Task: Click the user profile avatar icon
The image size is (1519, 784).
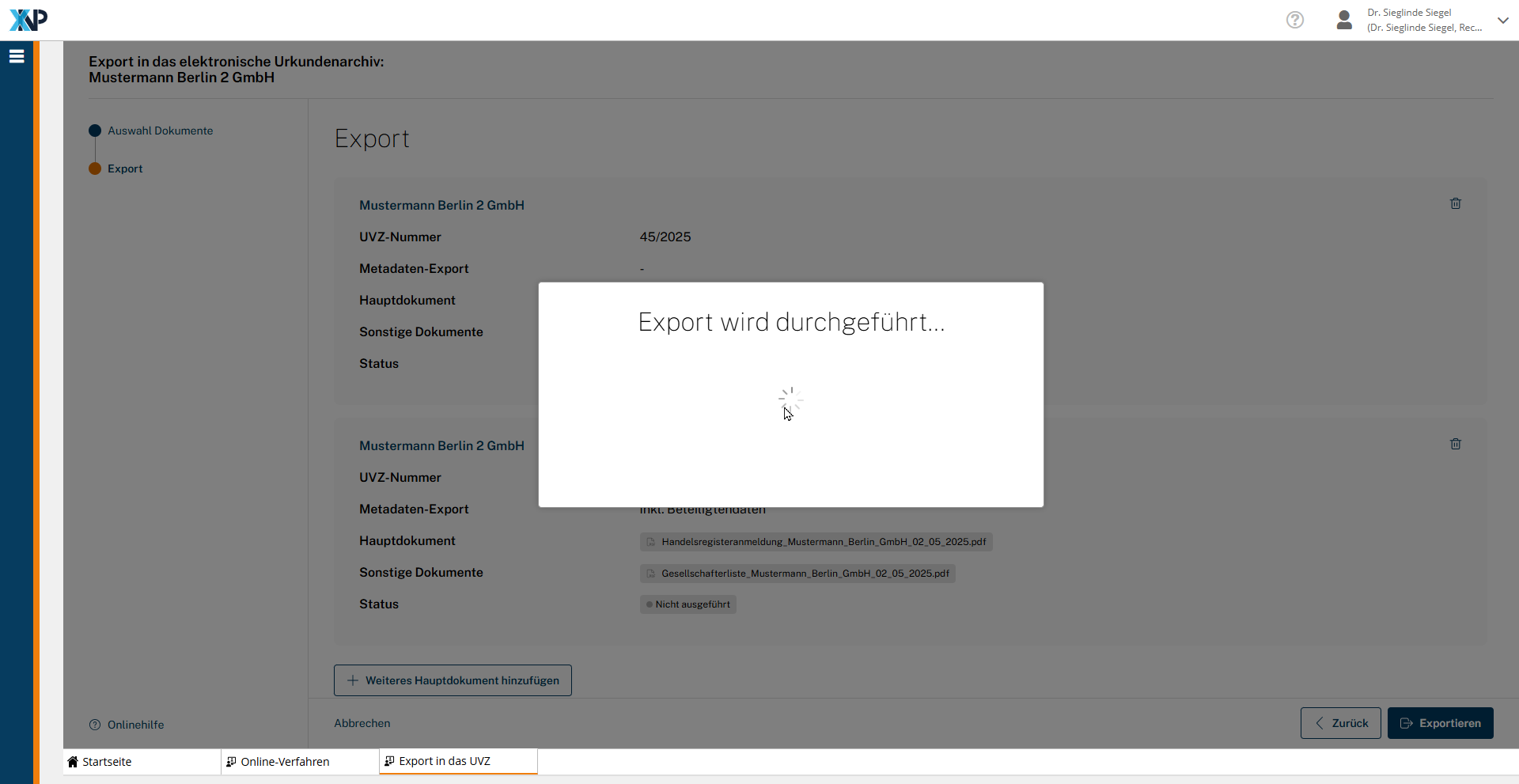Action: point(1343,20)
